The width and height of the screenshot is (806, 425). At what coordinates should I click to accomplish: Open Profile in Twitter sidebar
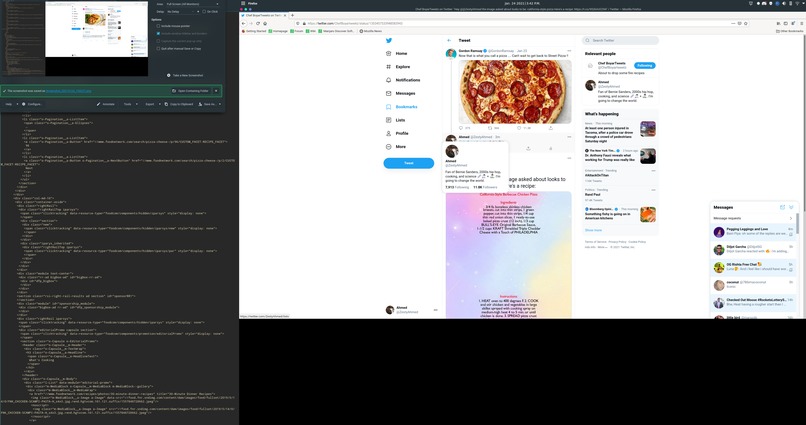point(397,133)
